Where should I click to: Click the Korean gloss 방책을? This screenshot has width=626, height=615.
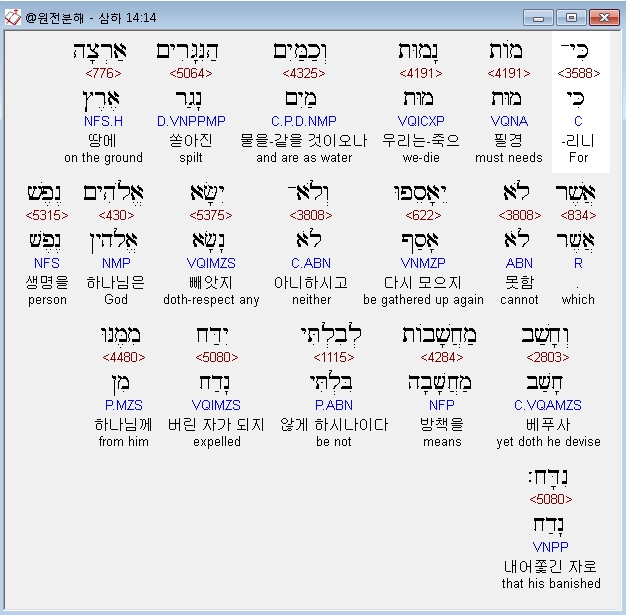(x=442, y=425)
